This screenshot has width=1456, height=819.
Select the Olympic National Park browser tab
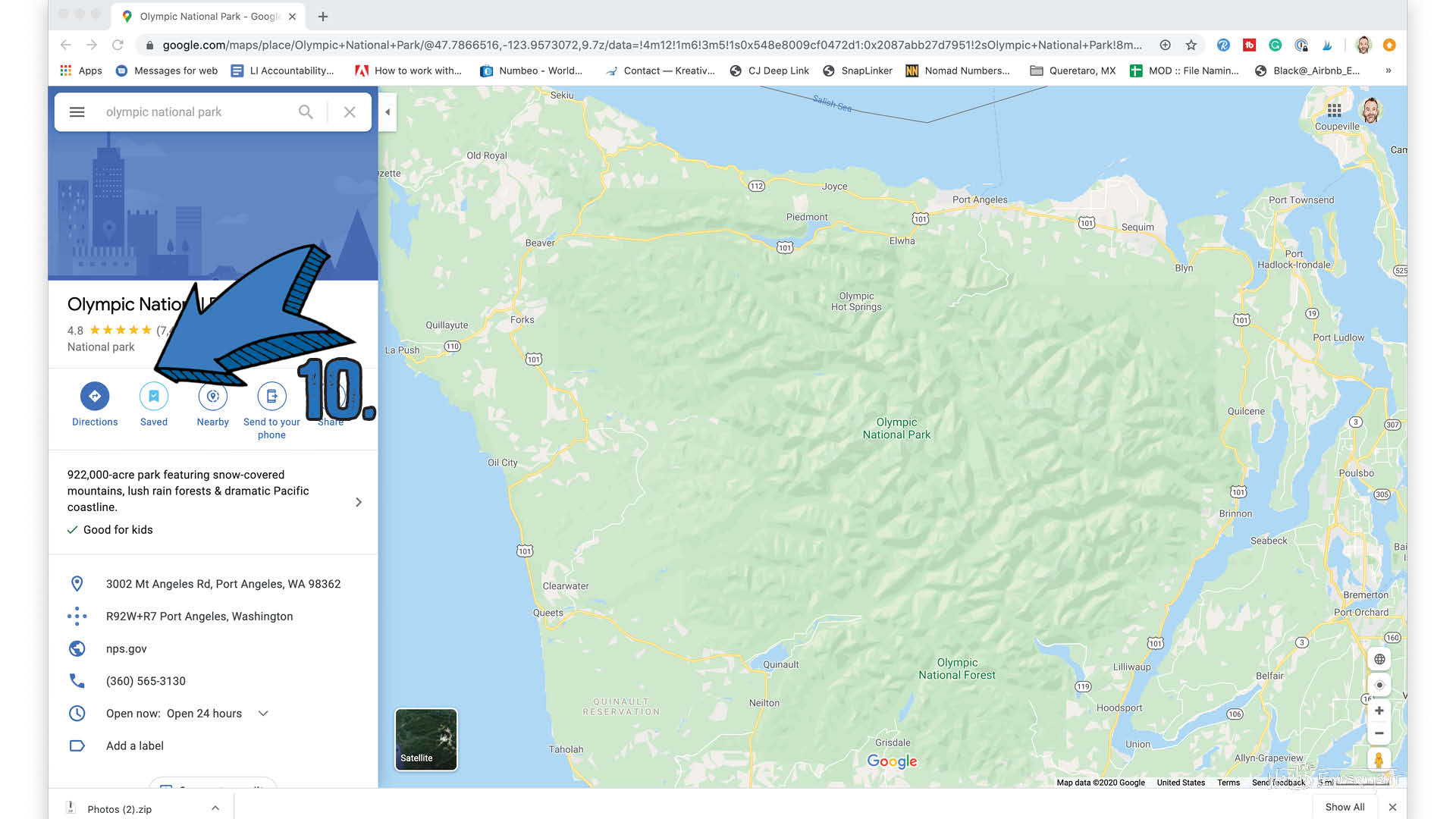tap(209, 16)
